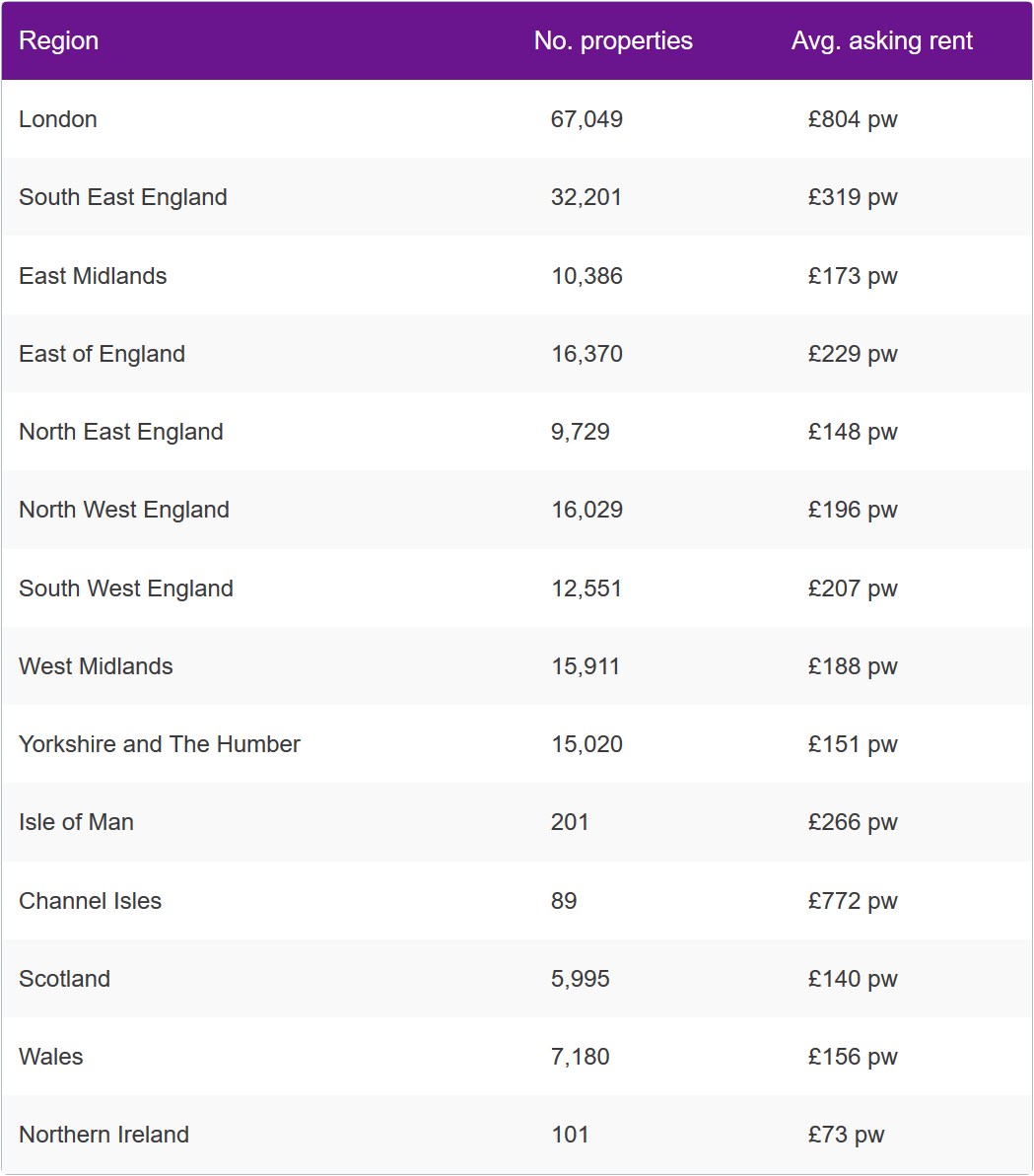Click the £804 pw rent value
The width and height of the screenshot is (1034, 1176).
click(853, 119)
